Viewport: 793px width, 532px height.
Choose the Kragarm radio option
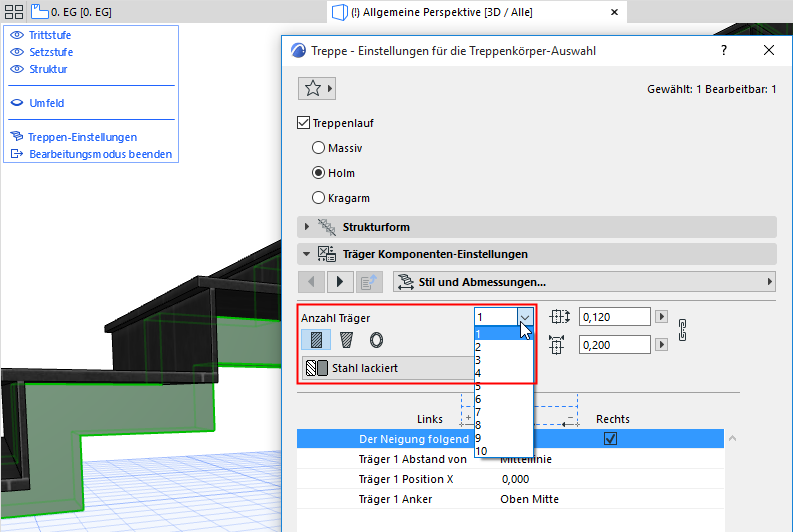(319, 198)
